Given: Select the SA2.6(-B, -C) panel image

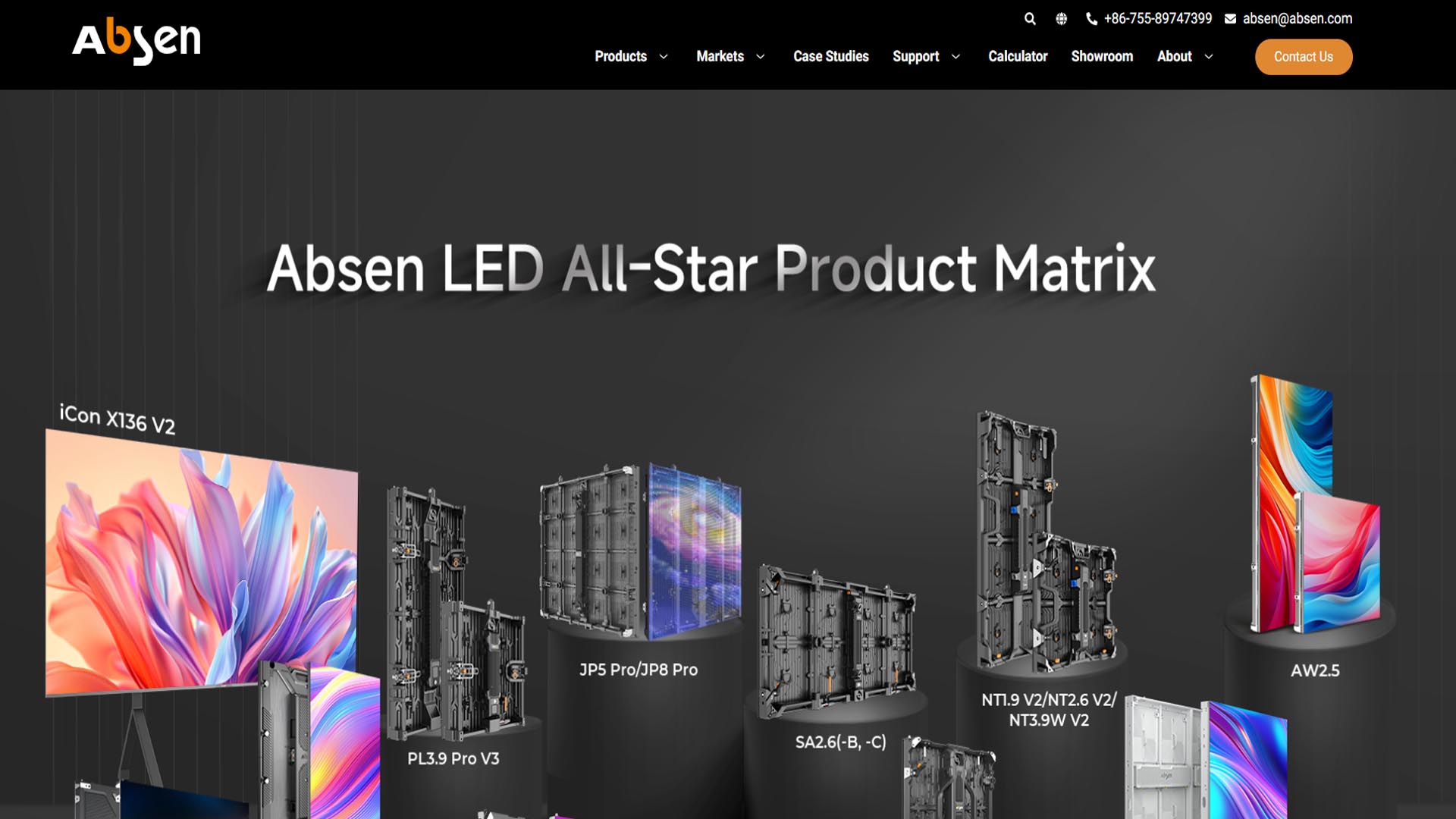Looking at the screenshot, I should point(837,641).
